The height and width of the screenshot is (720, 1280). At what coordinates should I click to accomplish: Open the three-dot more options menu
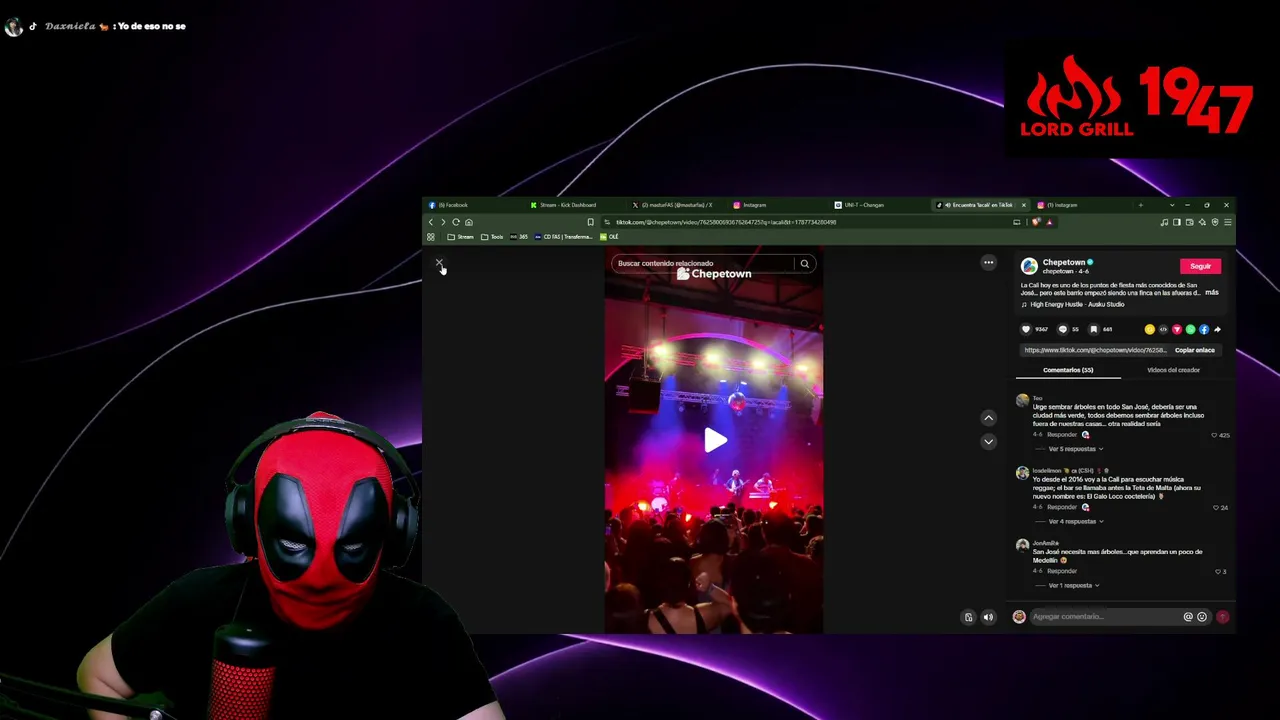(x=988, y=263)
